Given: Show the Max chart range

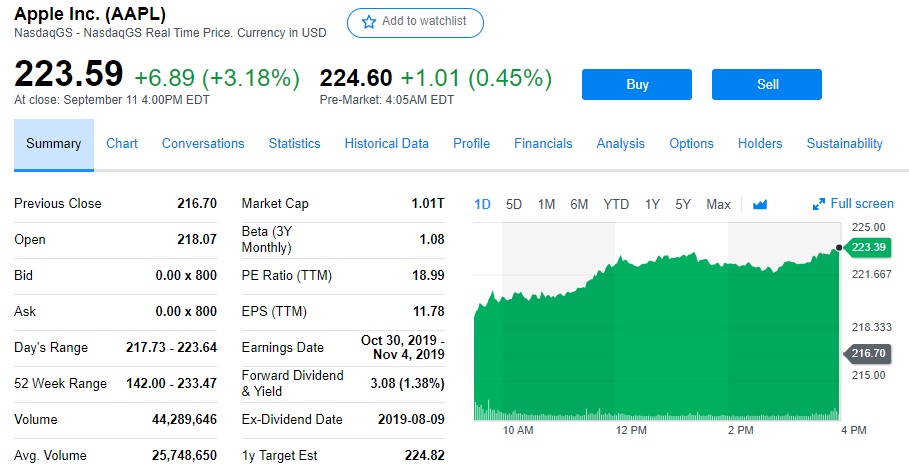Looking at the screenshot, I should click(x=718, y=204).
